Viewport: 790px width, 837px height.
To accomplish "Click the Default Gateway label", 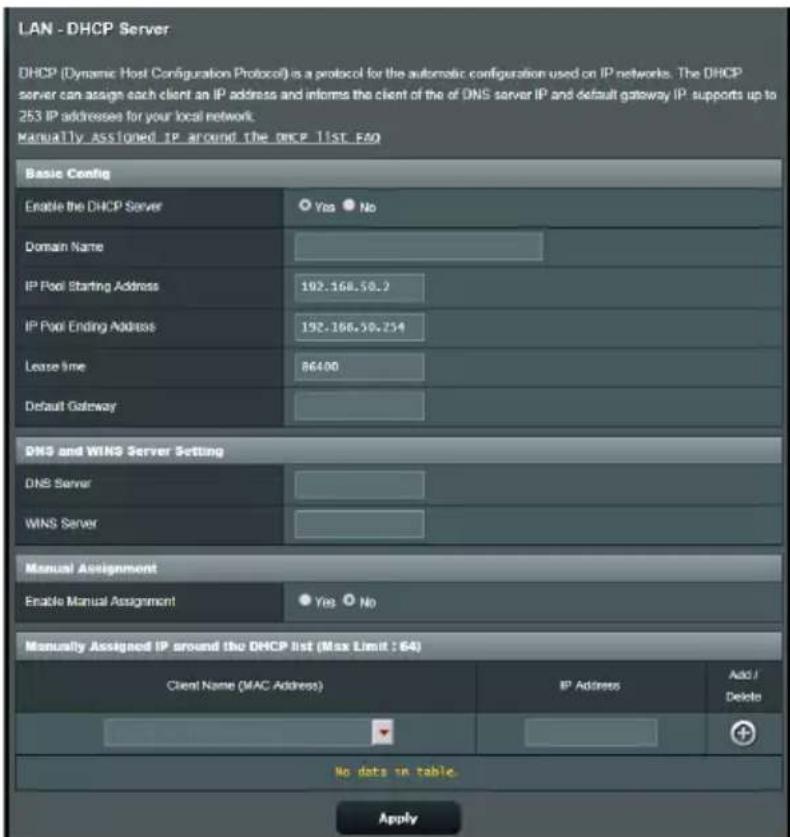I will (70, 406).
